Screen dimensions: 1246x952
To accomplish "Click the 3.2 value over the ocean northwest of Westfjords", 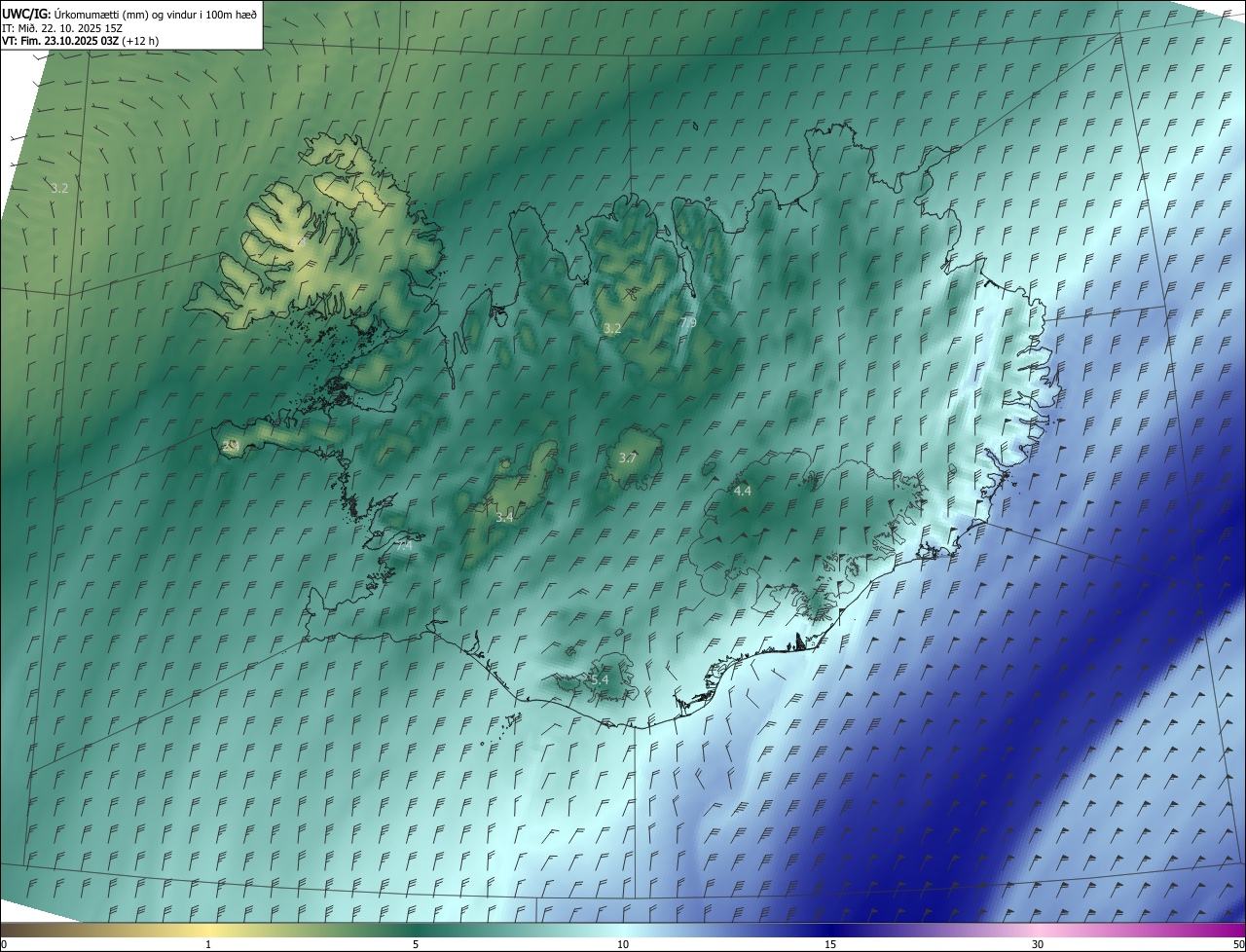I will [59, 188].
